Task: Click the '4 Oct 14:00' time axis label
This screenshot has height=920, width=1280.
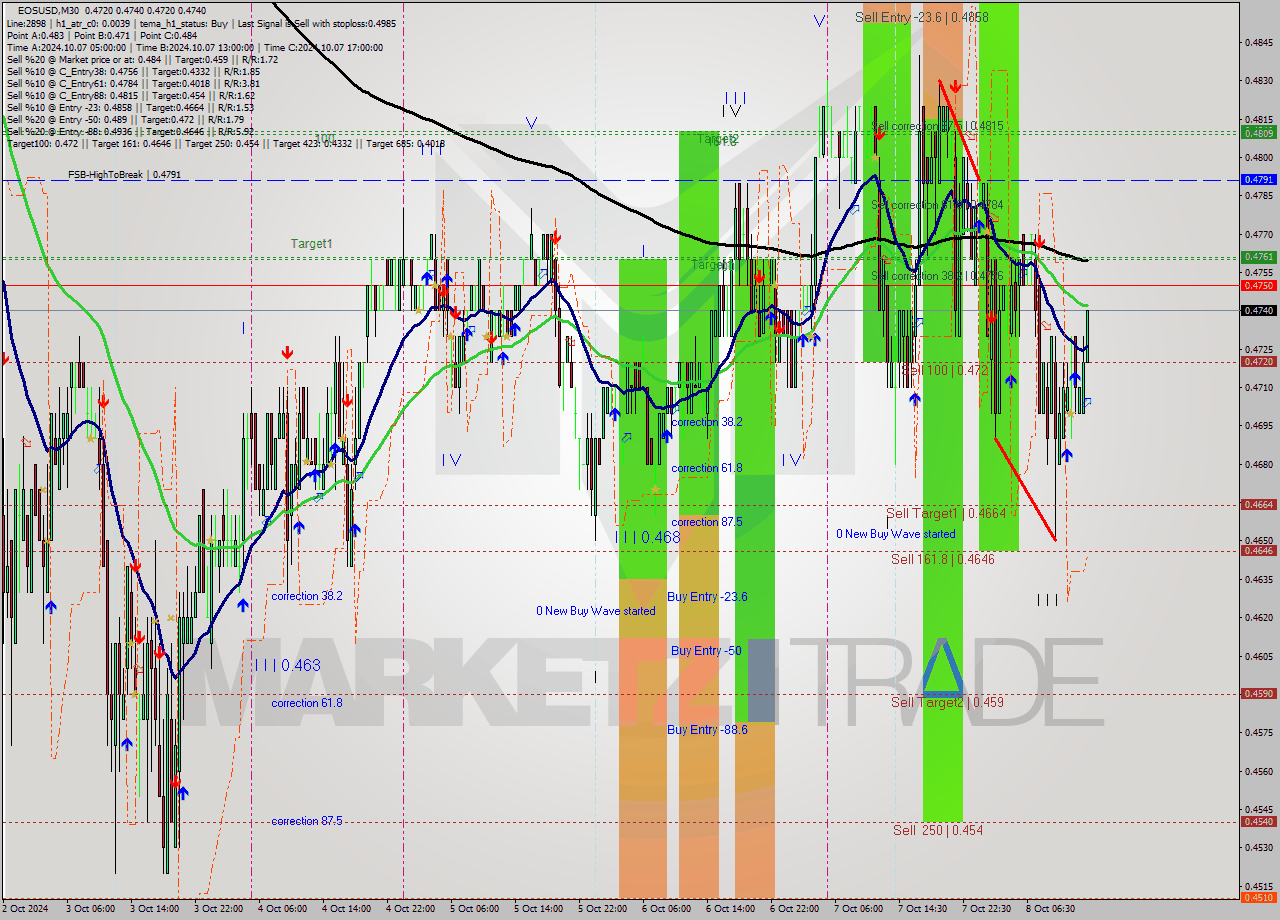Action: click(346, 909)
